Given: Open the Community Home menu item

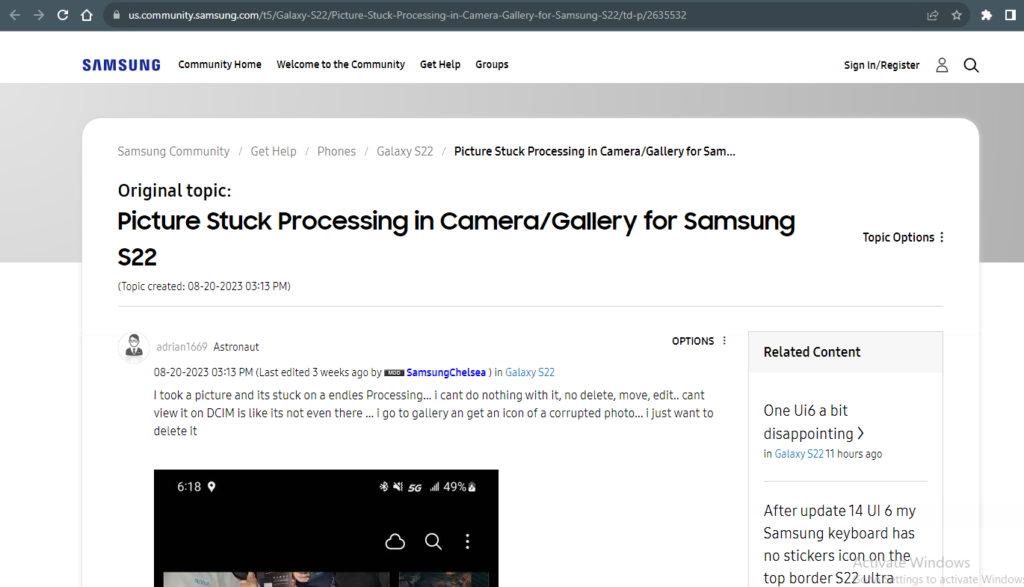Looking at the screenshot, I should point(219,65).
